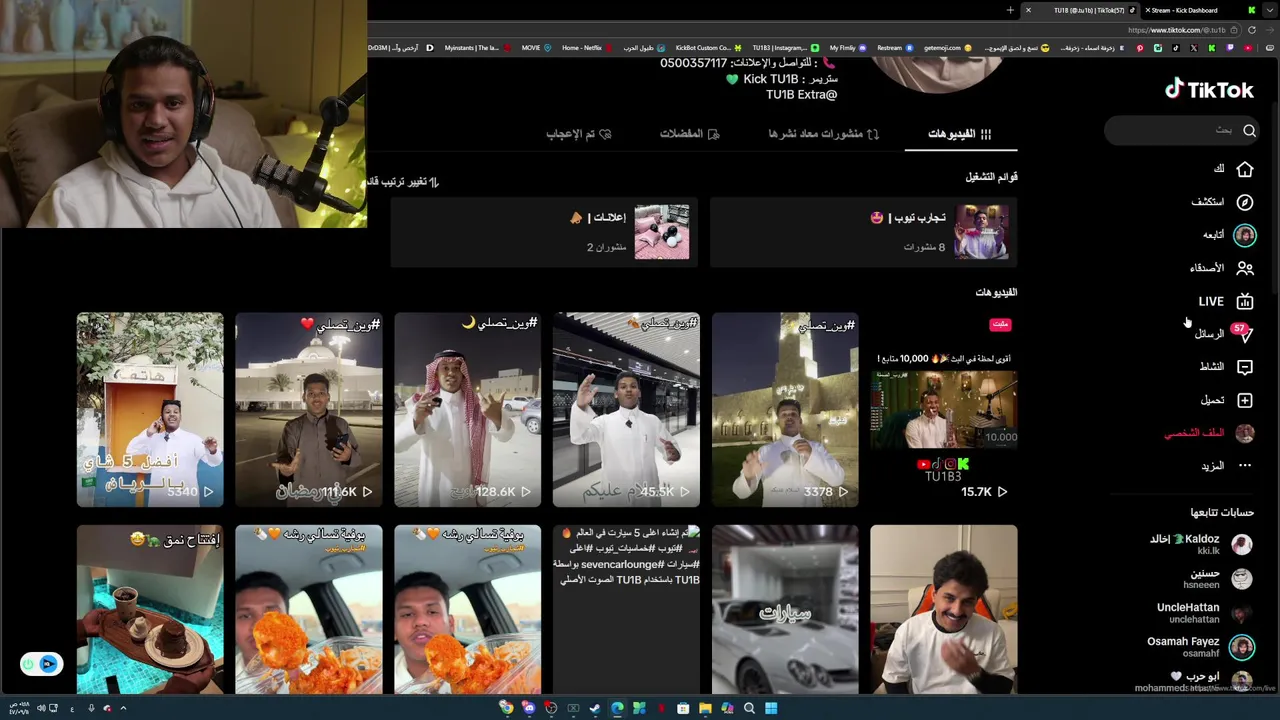Viewport: 1280px width, 720px height.
Task: Open Kaldoz followed account
Action: click(x=1201, y=544)
